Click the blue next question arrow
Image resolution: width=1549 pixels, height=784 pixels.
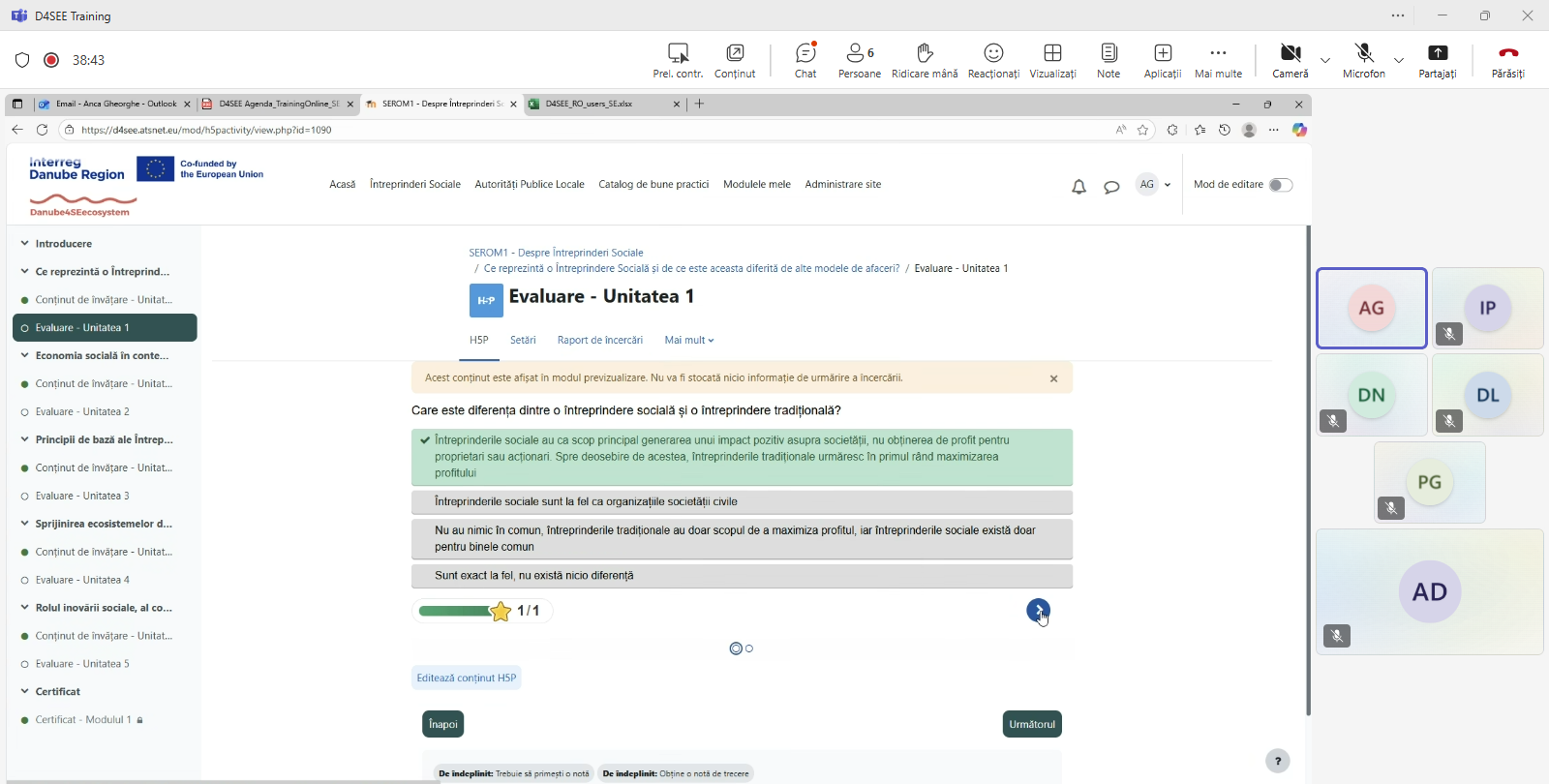[x=1038, y=611]
